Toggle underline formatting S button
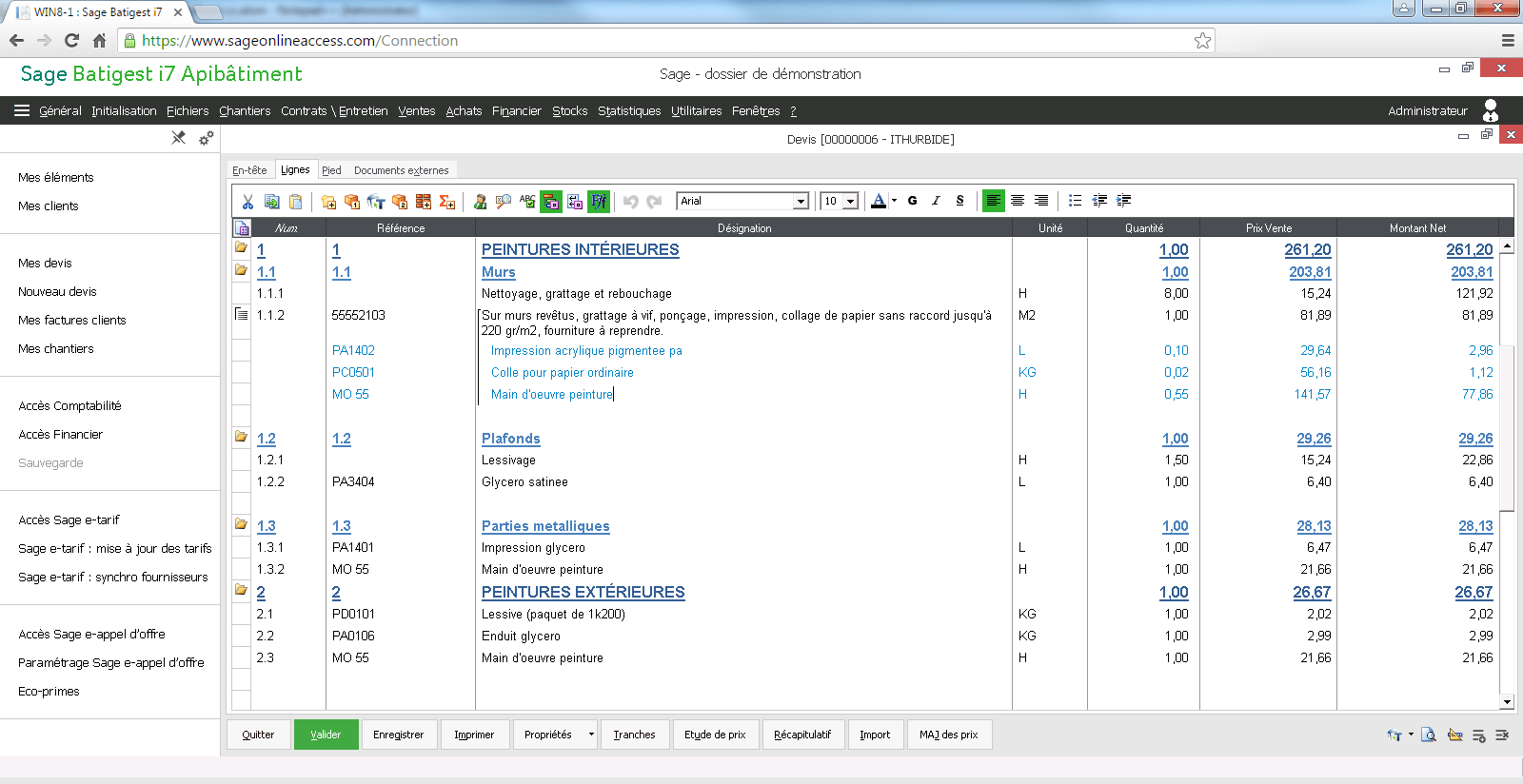 pyautogui.click(x=959, y=201)
